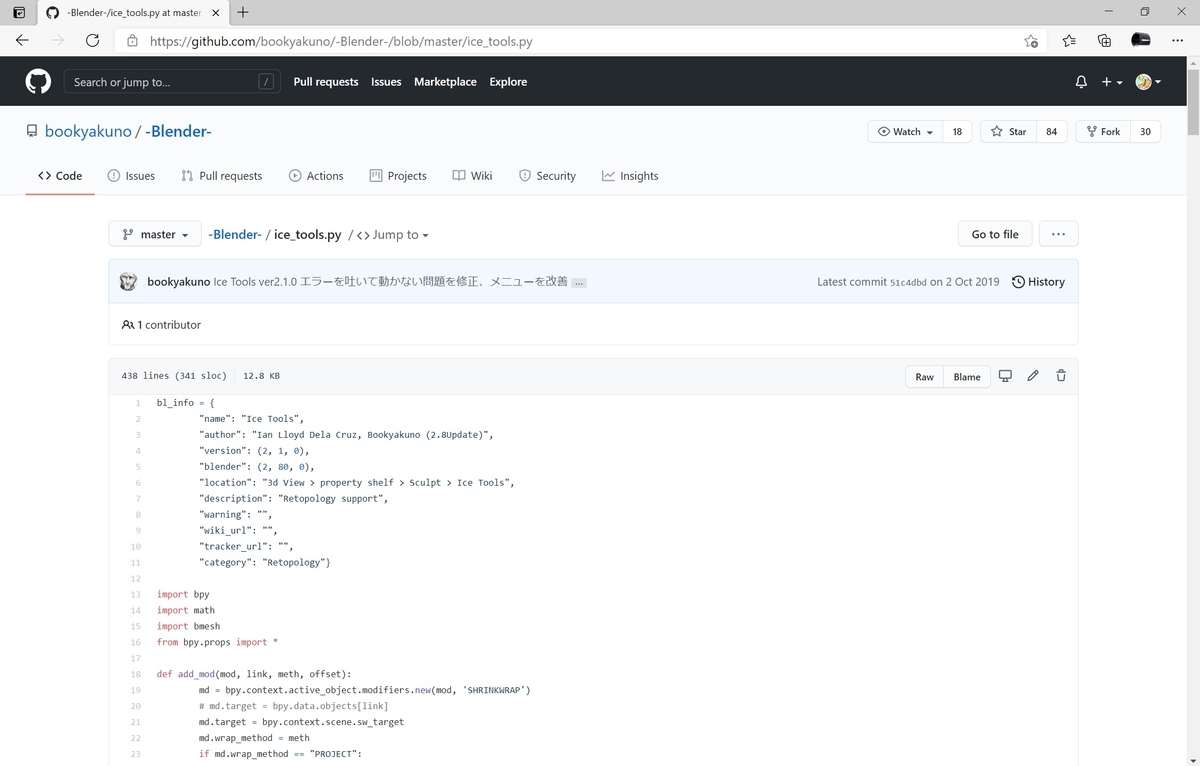Screen dimensions: 1200x766
Task: Open the browser settings ellipsis menu
Action: (1176, 41)
